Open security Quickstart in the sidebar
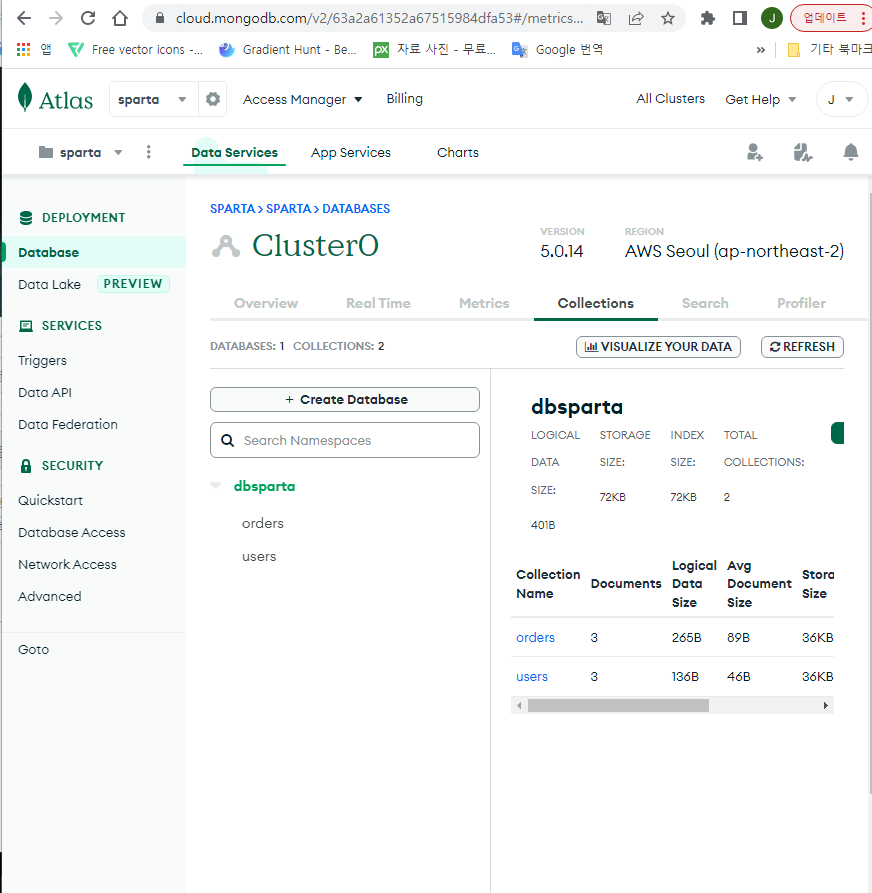The image size is (872, 893). coord(50,500)
